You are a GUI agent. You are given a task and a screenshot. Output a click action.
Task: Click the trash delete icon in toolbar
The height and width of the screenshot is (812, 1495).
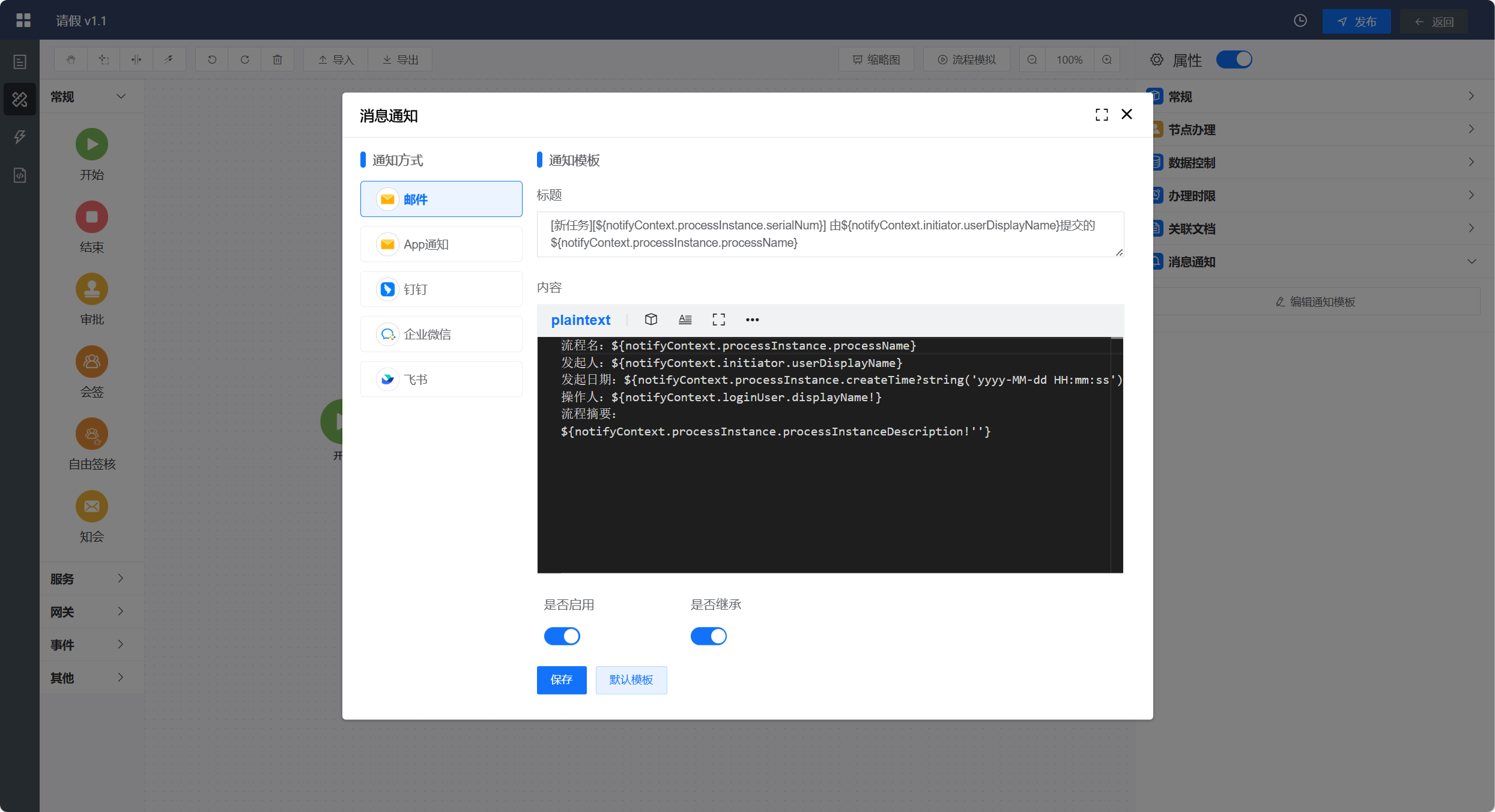click(x=277, y=59)
